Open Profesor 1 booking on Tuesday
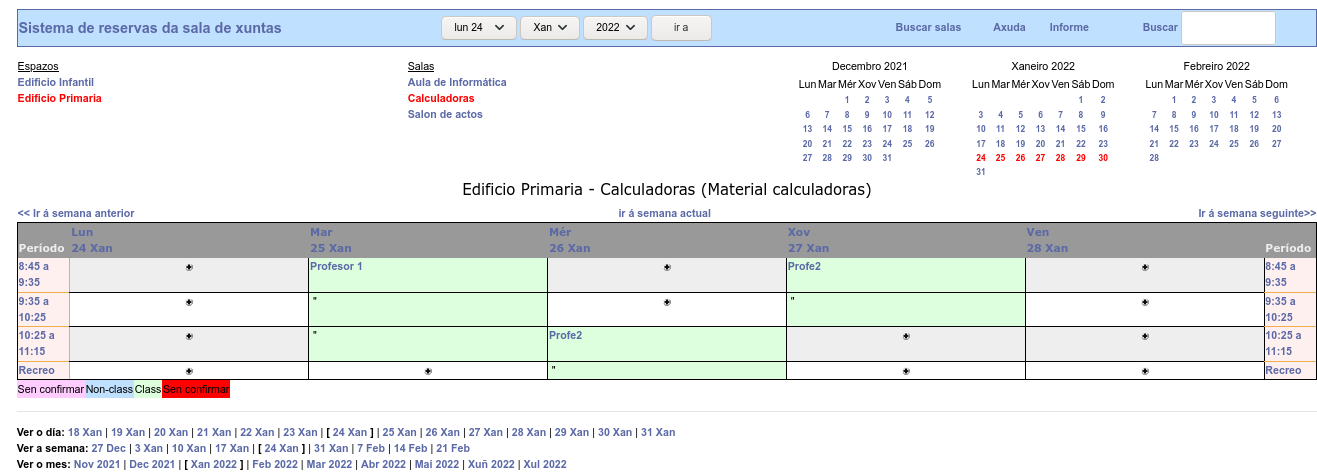The height and width of the screenshot is (476, 1317). [337, 266]
